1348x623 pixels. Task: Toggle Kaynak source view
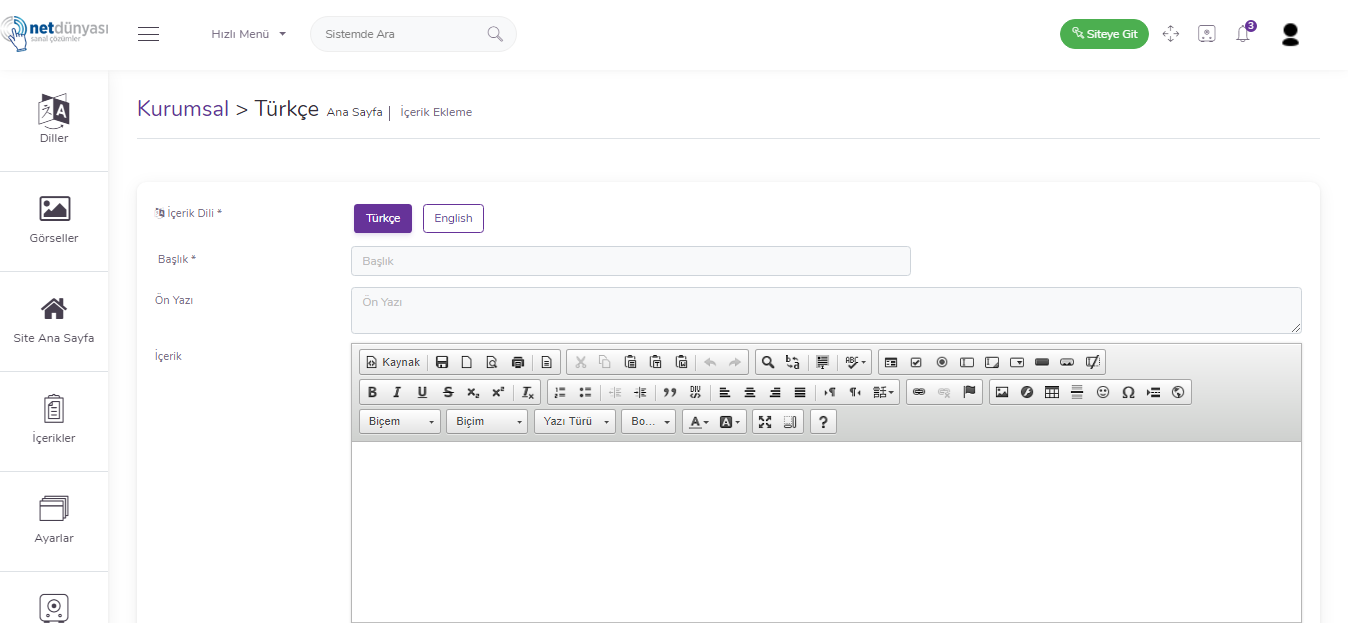pyautogui.click(x=393, y=362)
